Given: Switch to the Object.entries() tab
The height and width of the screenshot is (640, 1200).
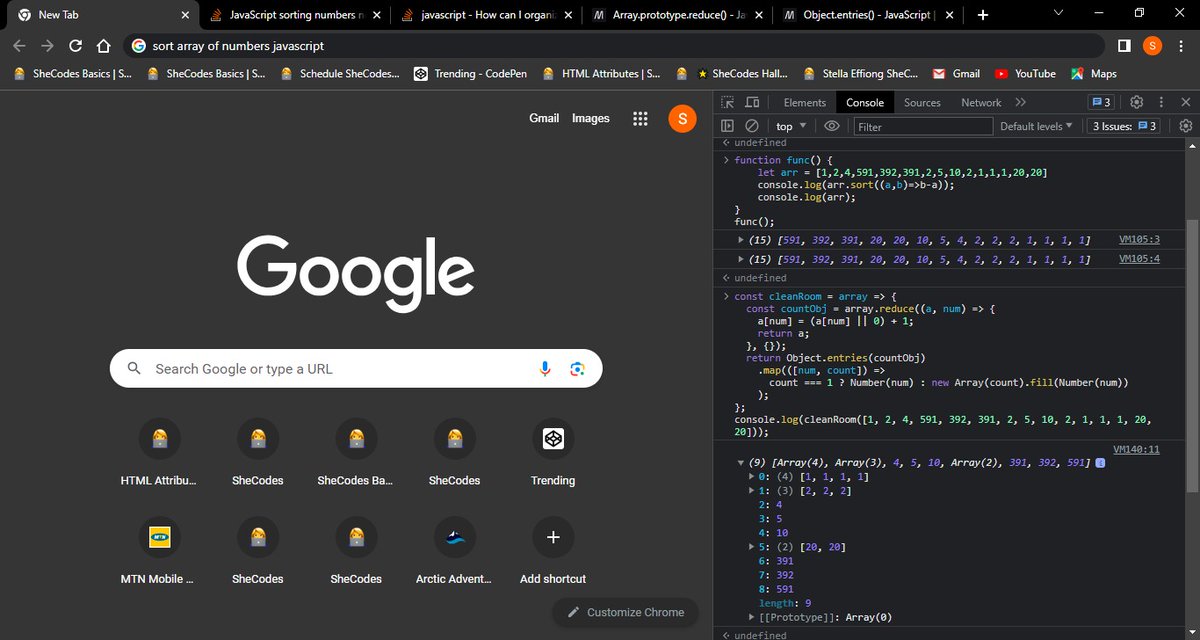Looking at the screenshot, I should click(x=867, y=15).
